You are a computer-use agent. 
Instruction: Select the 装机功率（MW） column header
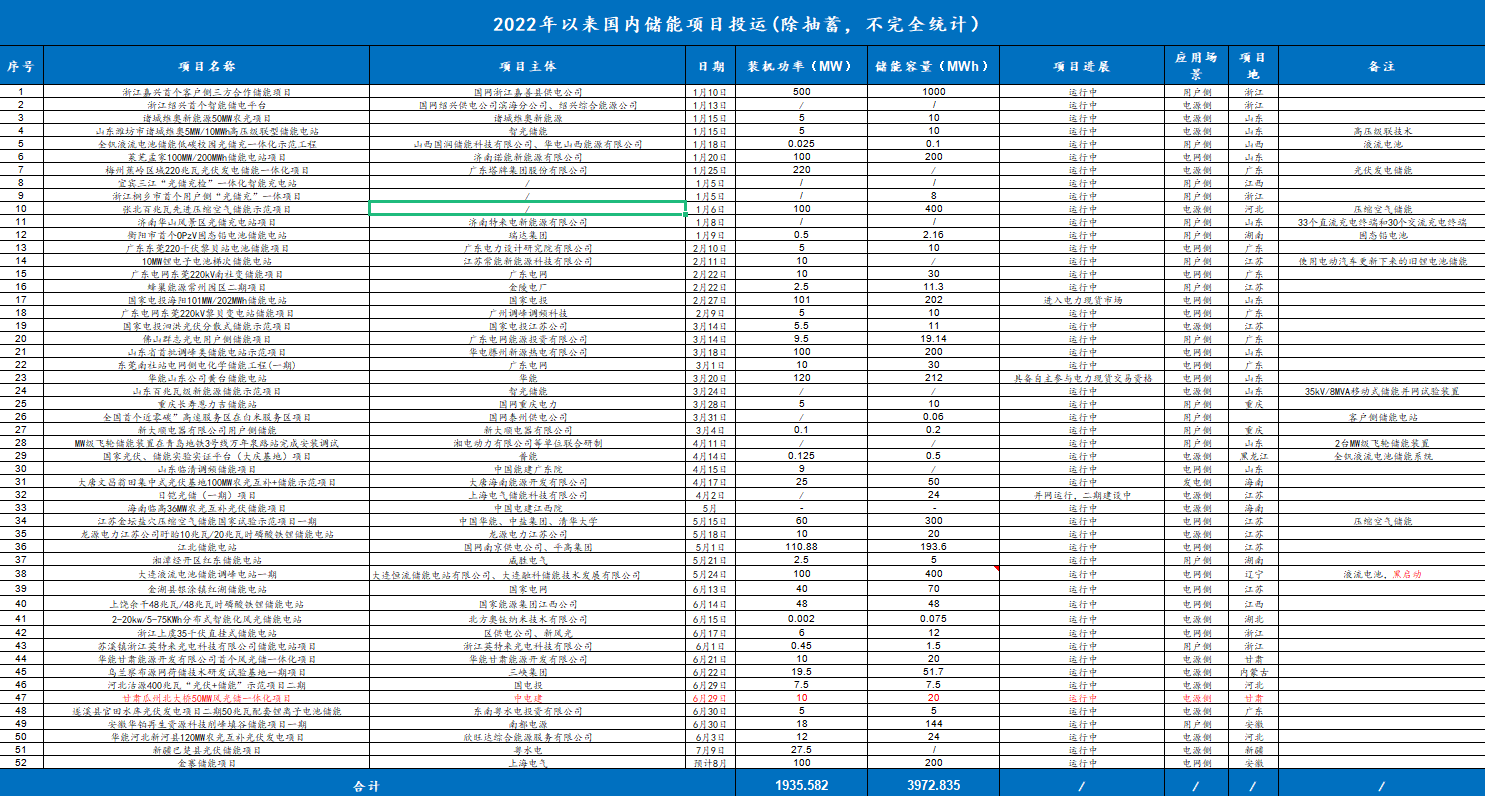point(801,66)
